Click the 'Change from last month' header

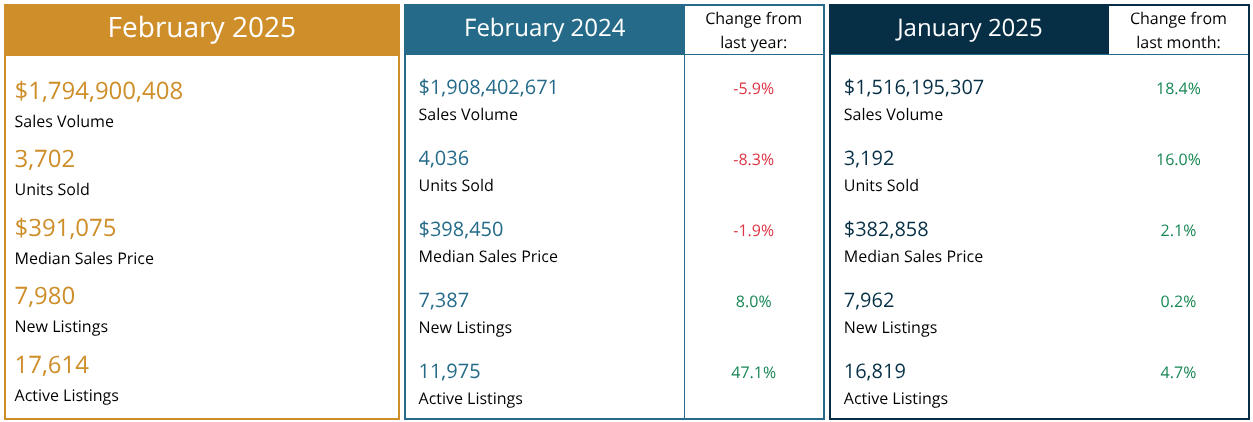click(x=1178, y=29)
